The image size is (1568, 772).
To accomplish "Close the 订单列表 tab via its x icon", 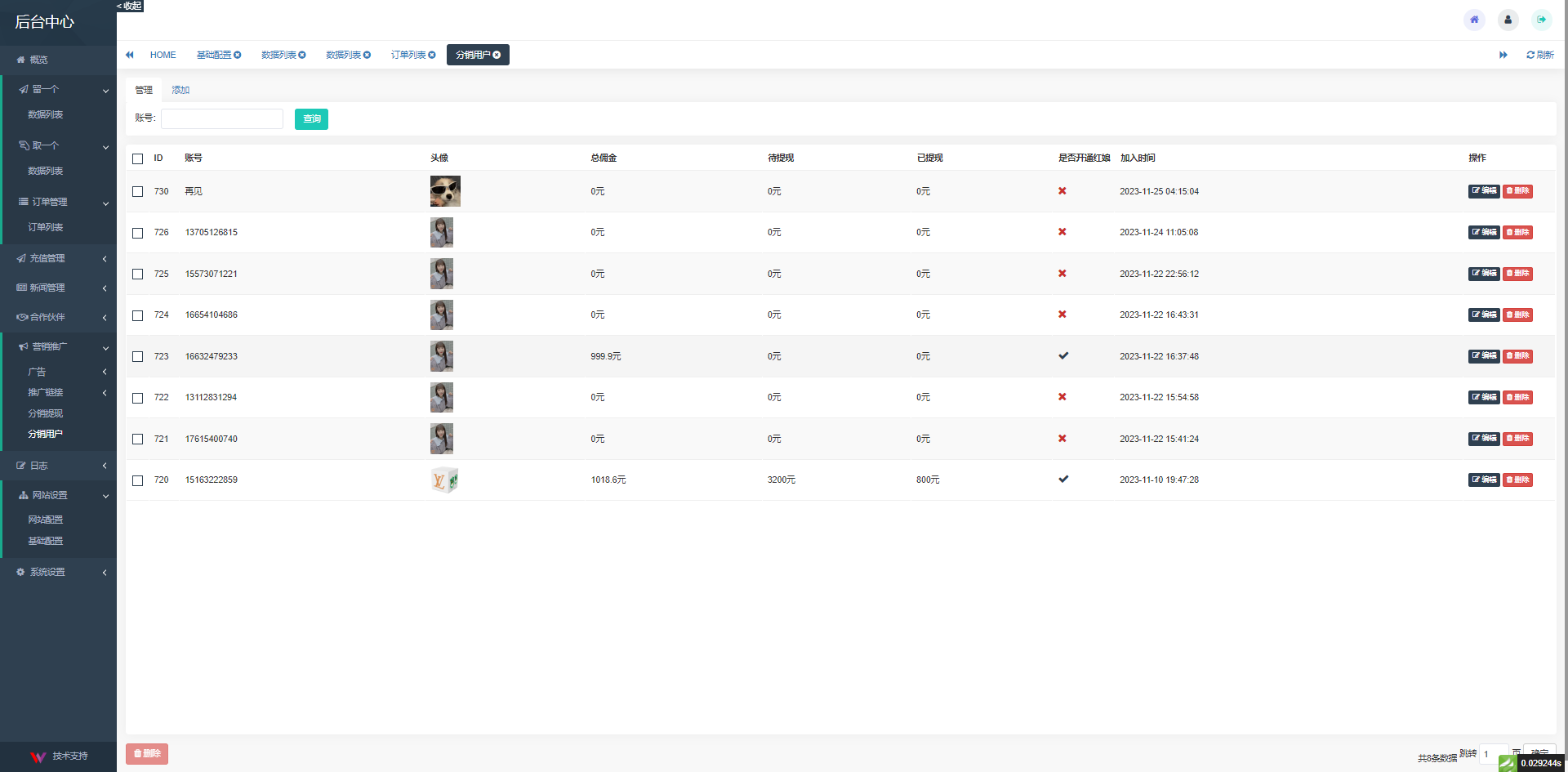I will [432, 55].
